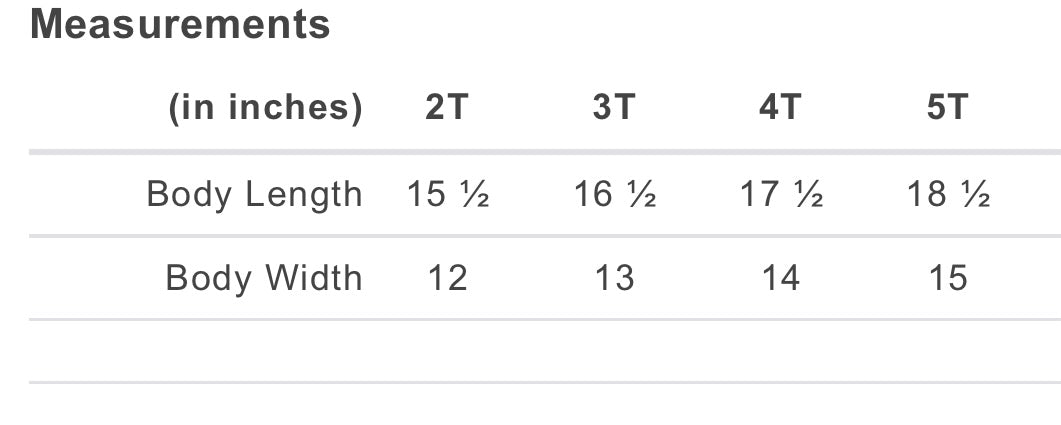Select Body Width value 14

782,278
